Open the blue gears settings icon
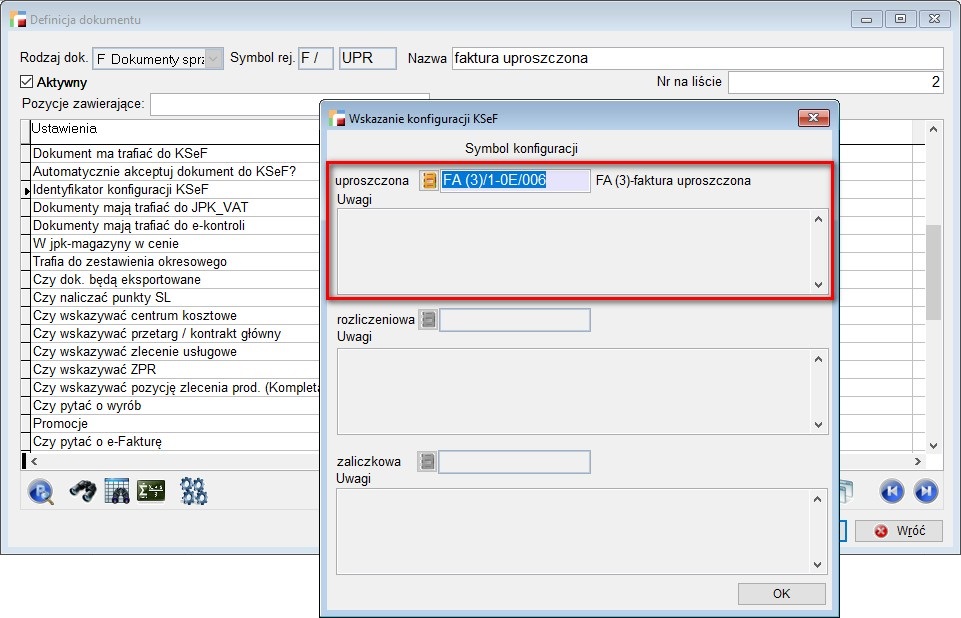This screenshot has width=961, height=618. (193, 491)
